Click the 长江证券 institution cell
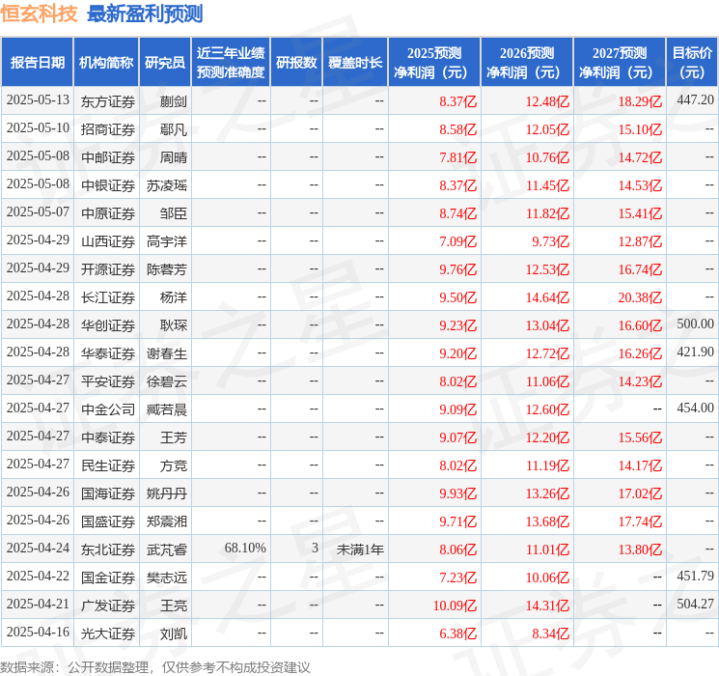This screenshot has height=676, width=719. [108, 297]
